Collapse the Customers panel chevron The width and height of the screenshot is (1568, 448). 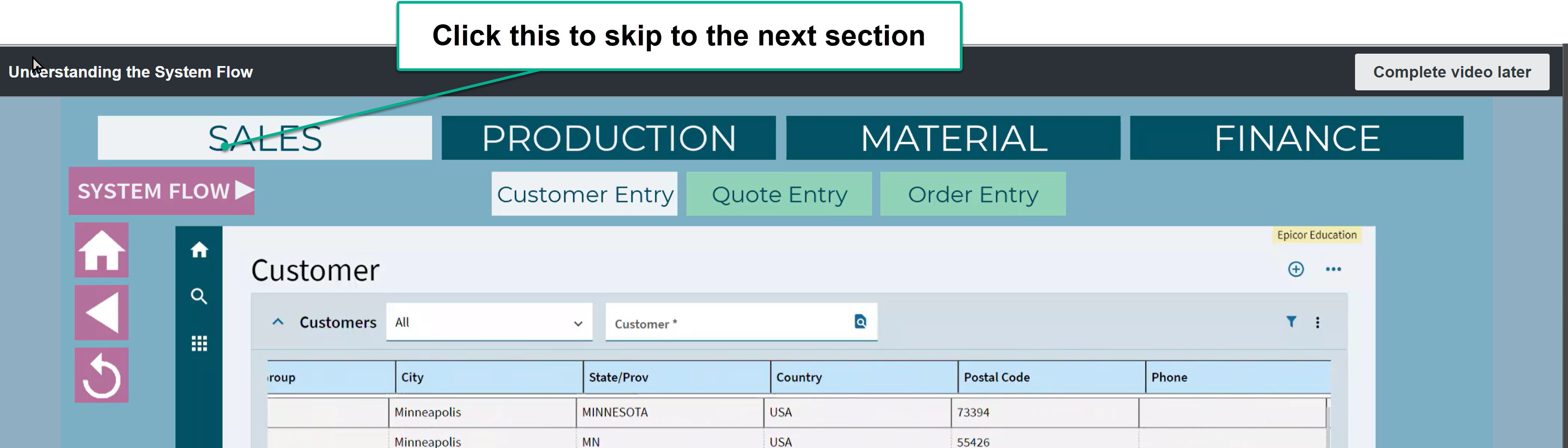click(278, 322)
